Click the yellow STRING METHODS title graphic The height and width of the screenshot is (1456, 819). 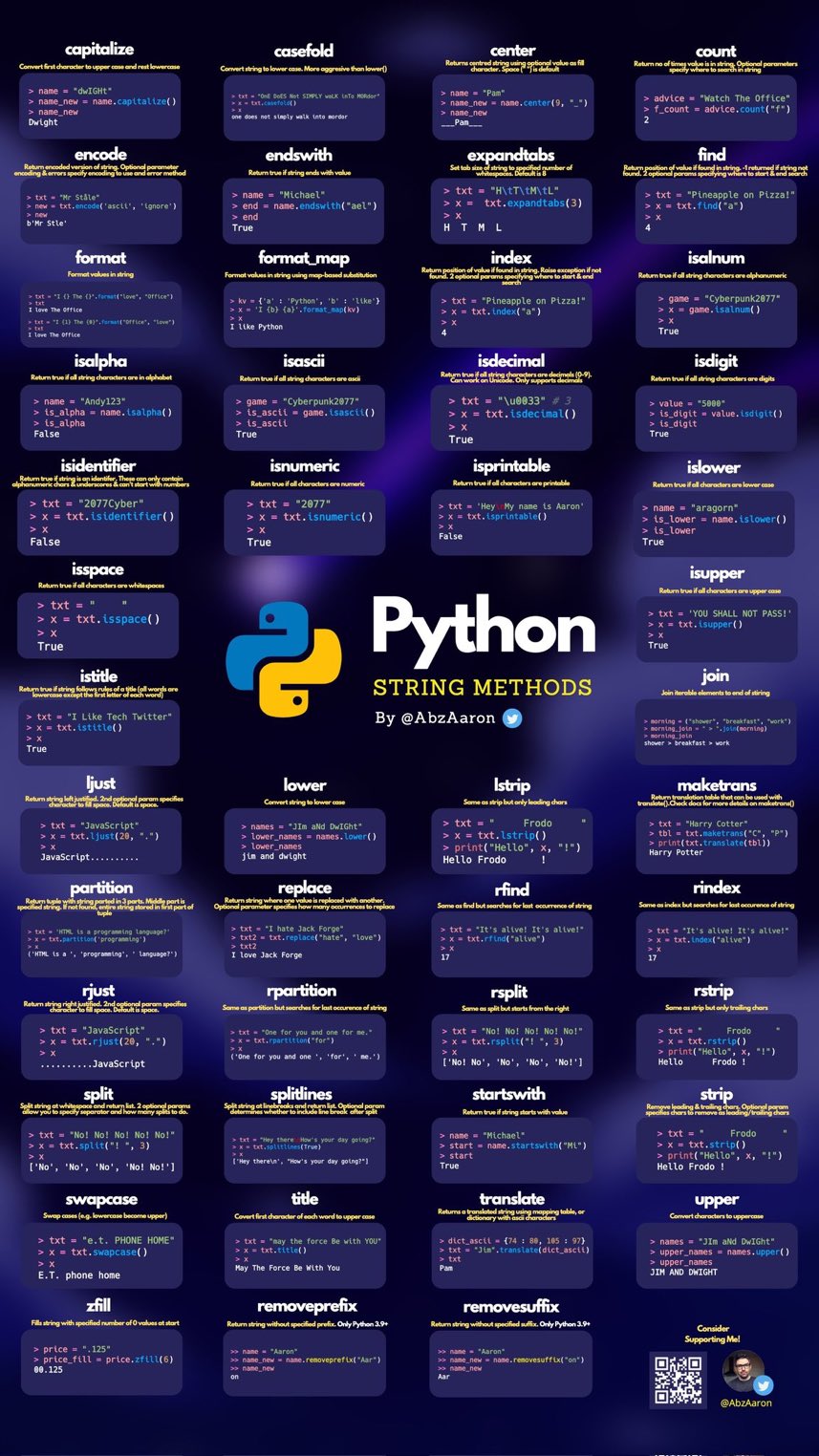(x=482, y=687)
